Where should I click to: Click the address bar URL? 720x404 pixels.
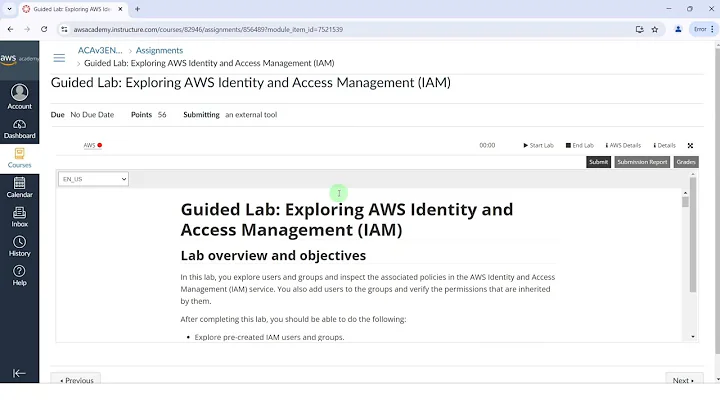(x=208, y=29)
